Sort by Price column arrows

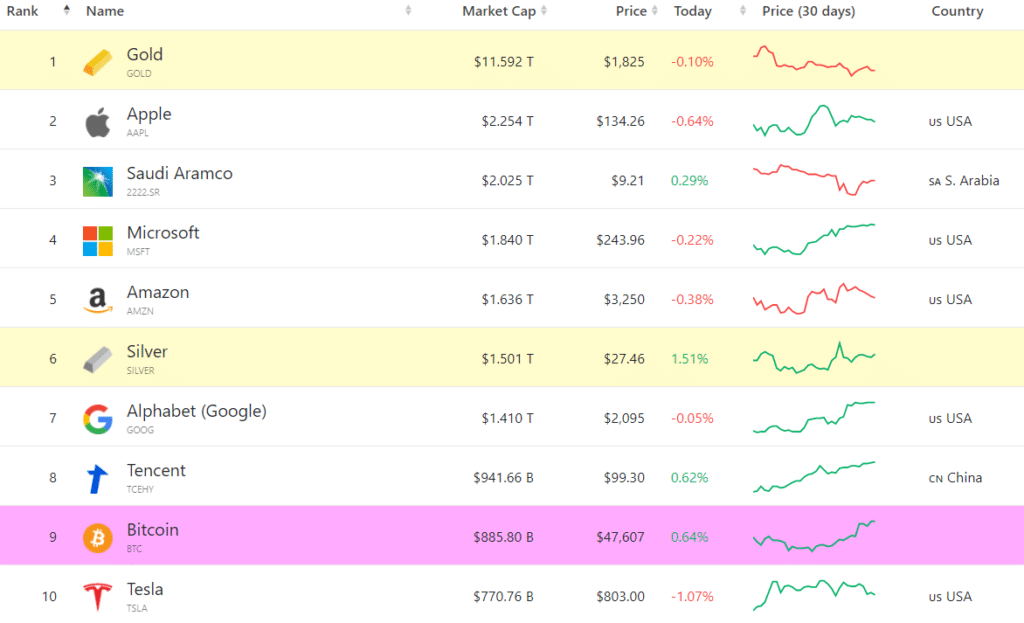(654, 11)
